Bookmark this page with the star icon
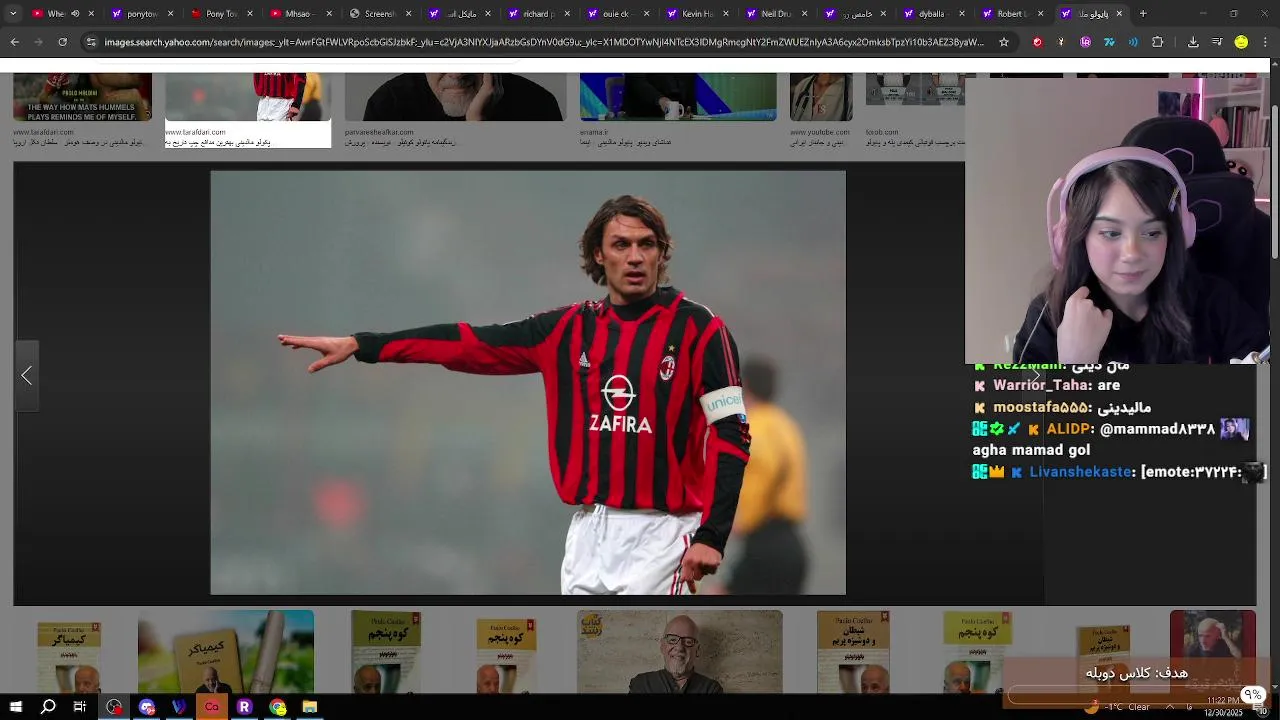This screenshot has width=1280, height=720. pos(1004,42)
